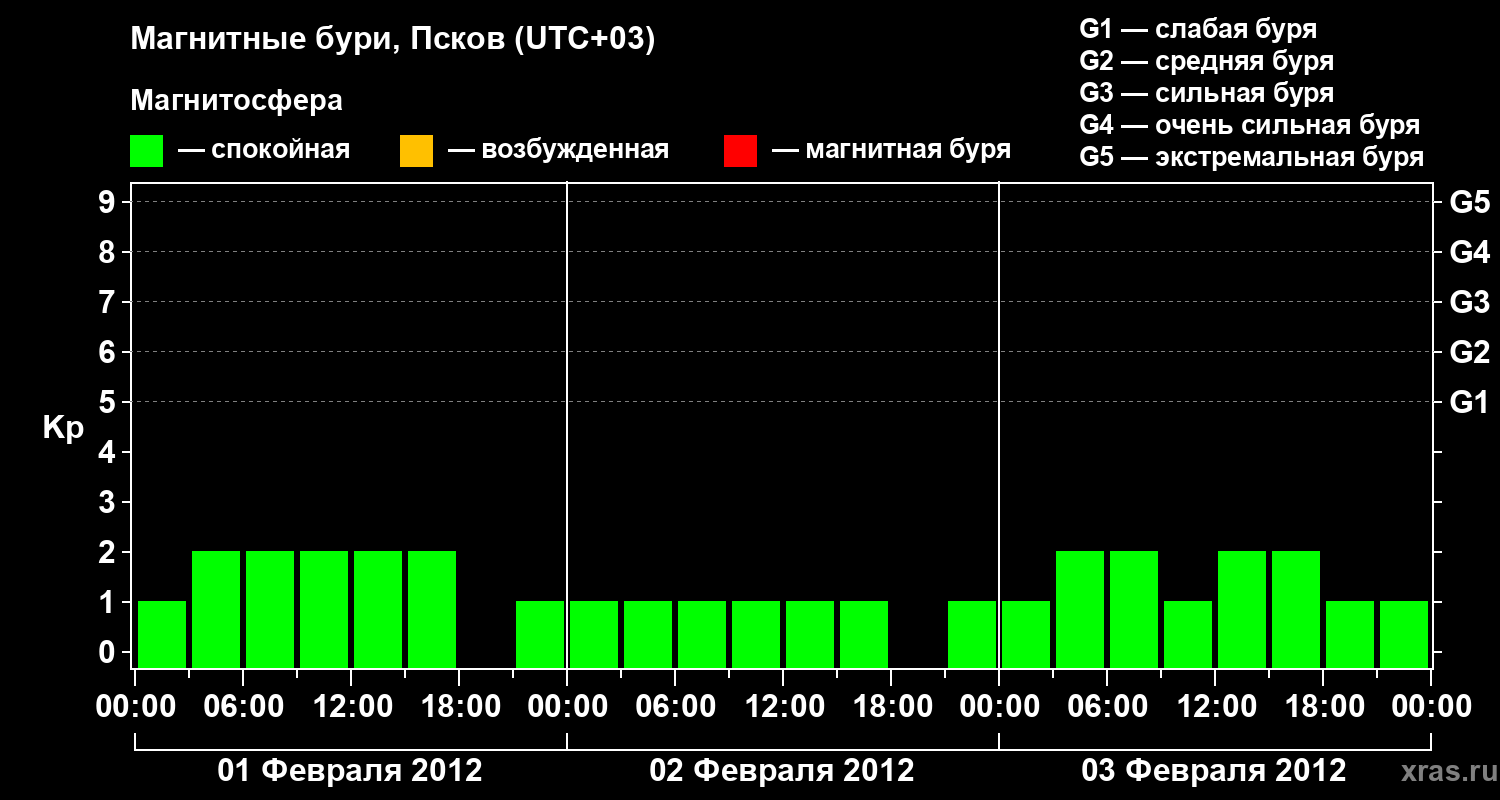Click the 00:00–03:00 bar on 02 Февраля

[594, 634]
